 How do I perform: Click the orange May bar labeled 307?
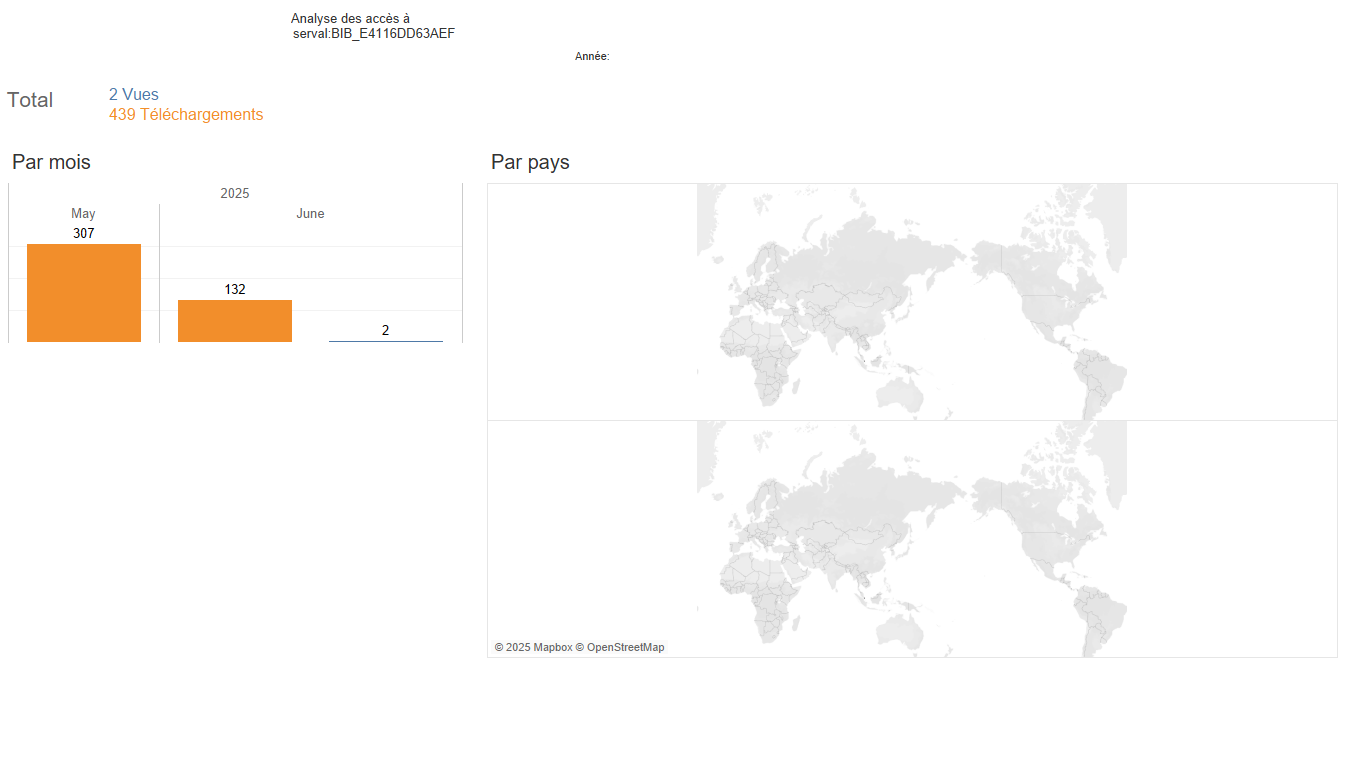[x=84, y=293]
